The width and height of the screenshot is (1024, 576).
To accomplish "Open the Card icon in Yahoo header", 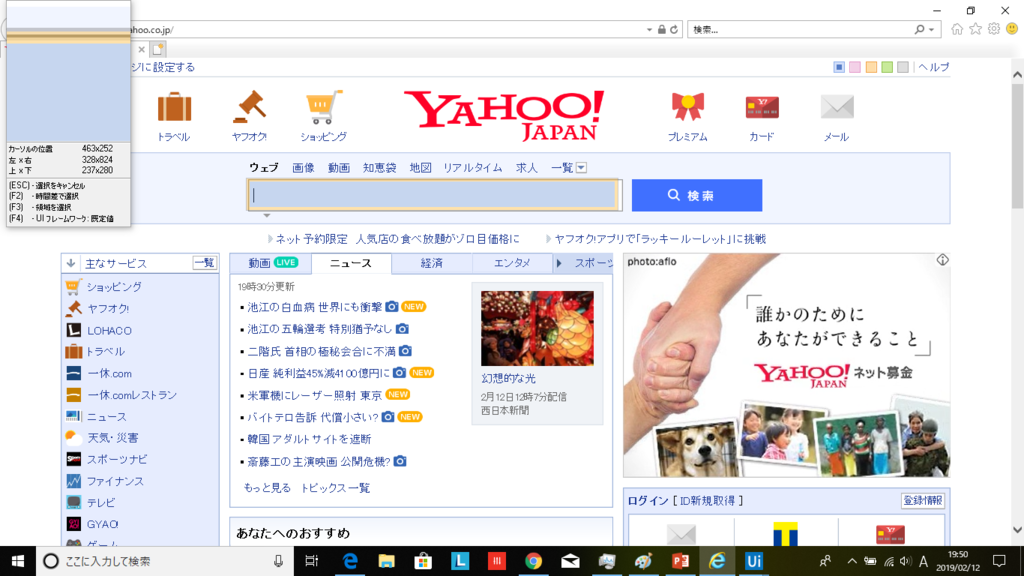I will click(762, 107).
